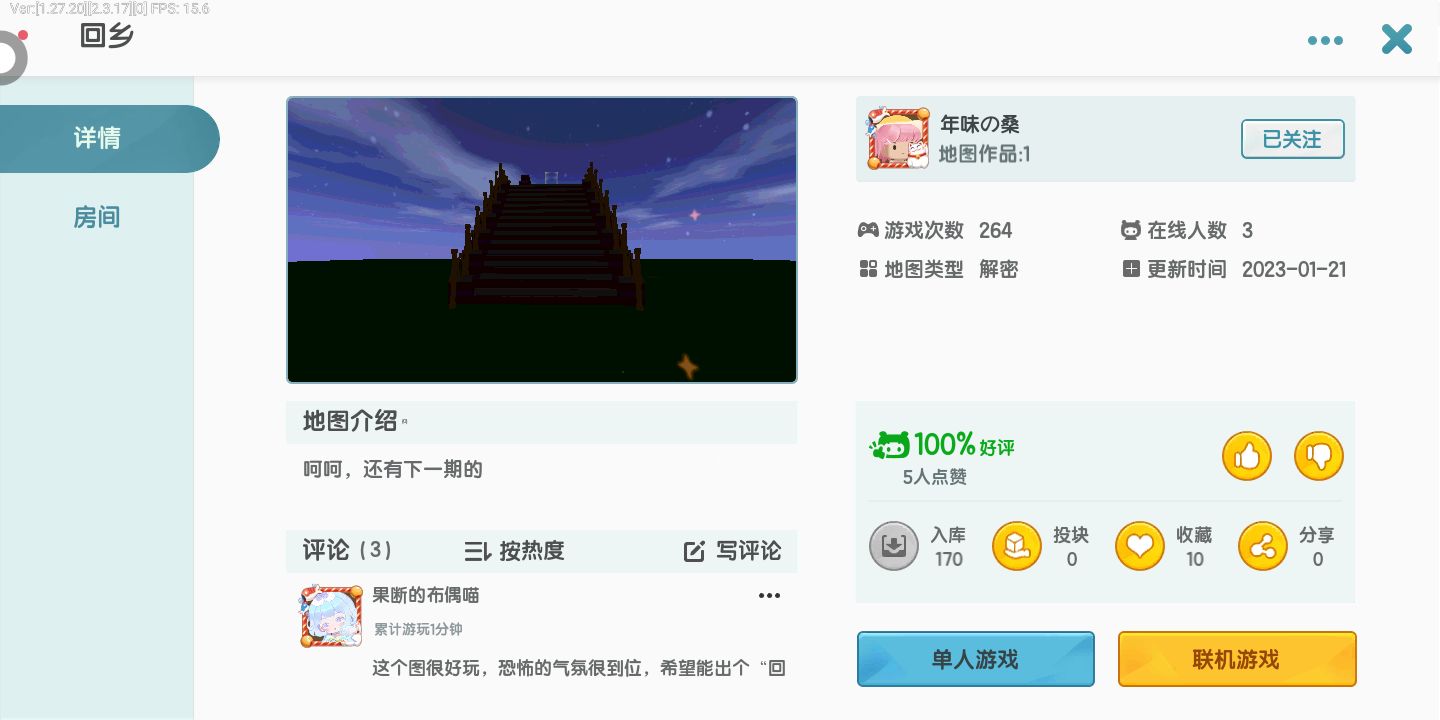Image resolution: width=1440 pixels, height=720 pixels.
Task: Tap the 分享 share icon
Action: [x=1263, y=546]
